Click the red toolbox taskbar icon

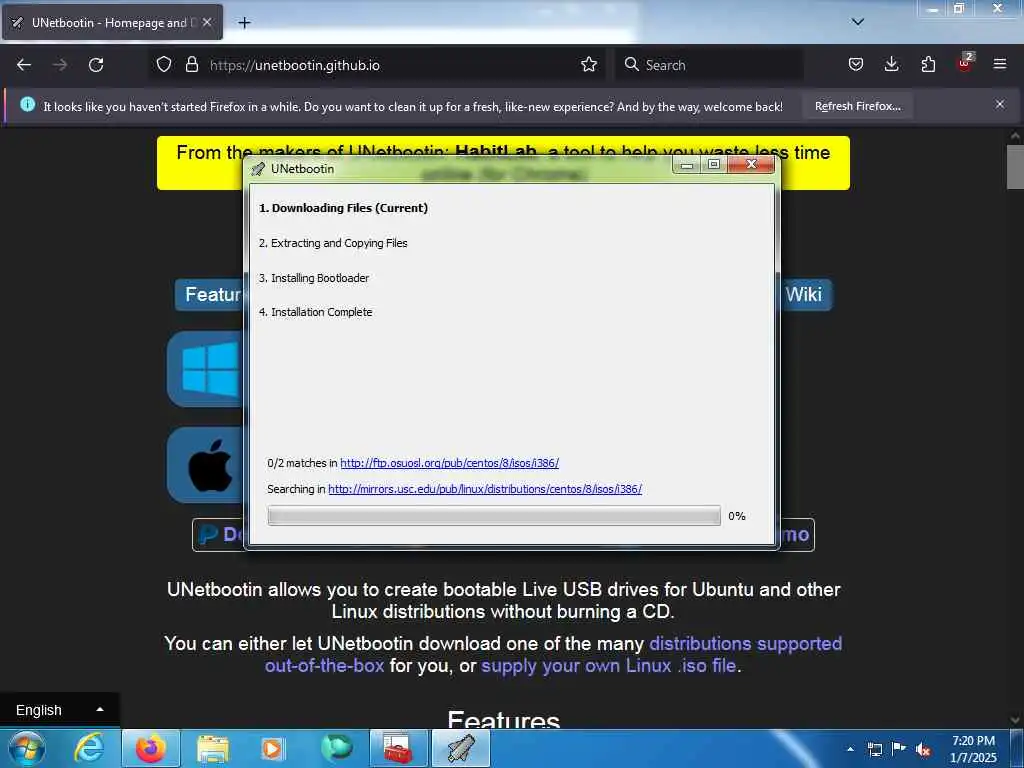click(398, 748)
